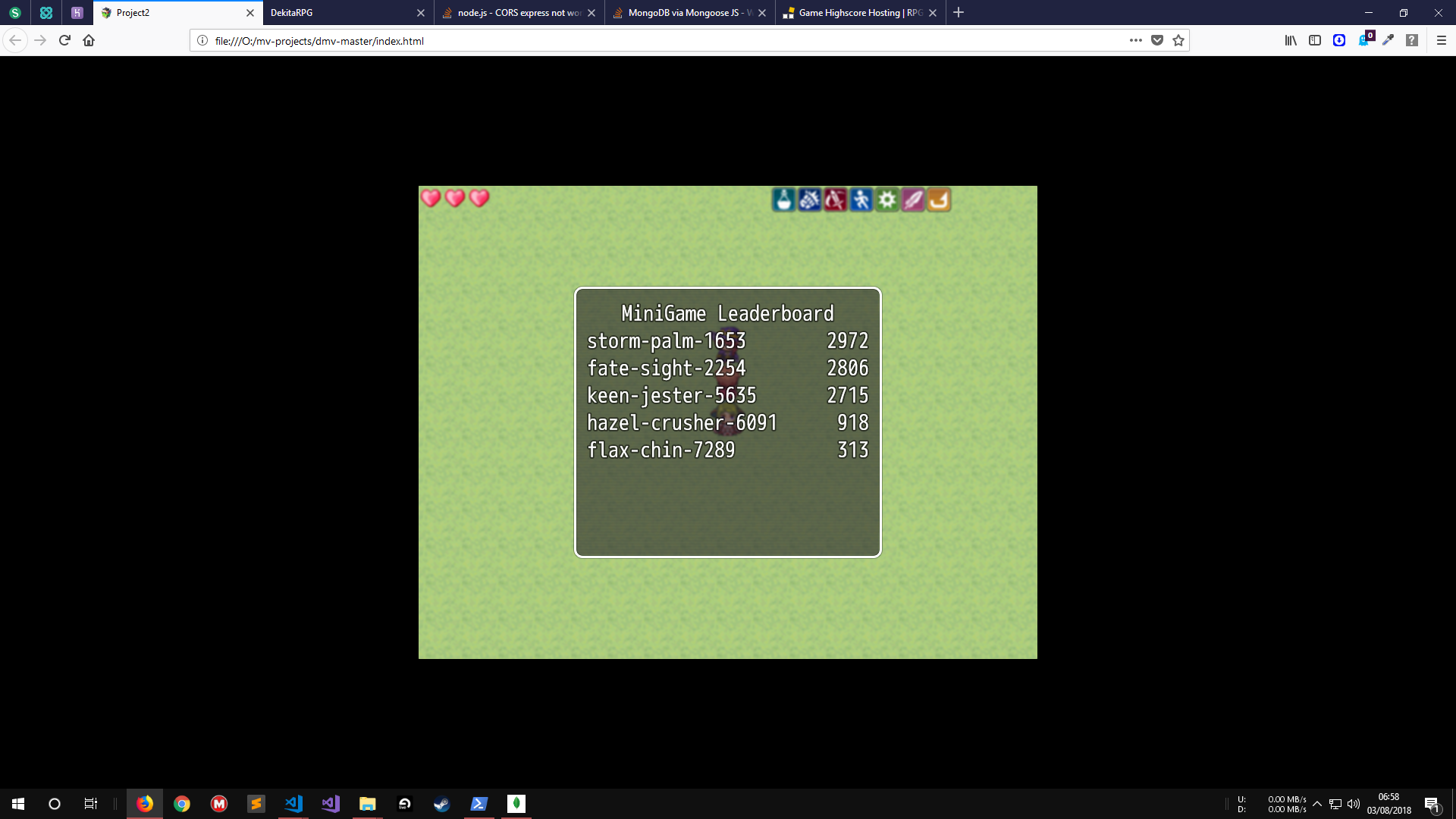Switch to MongoDB via Mongoose tab
This screenshot has width=1456, height=819.
pos(689,13)
